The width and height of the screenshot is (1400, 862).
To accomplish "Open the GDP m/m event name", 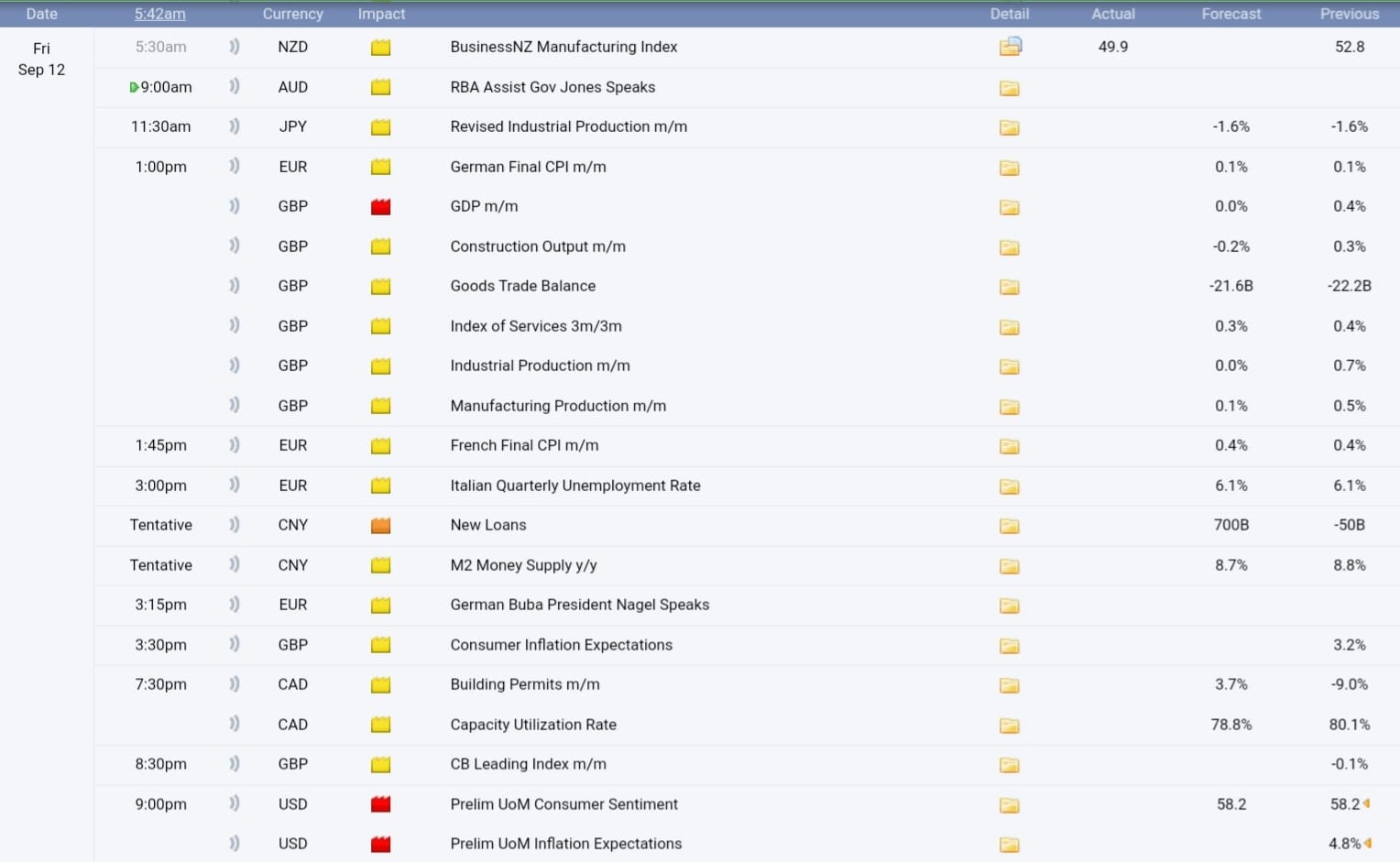I will click(484, 206).
